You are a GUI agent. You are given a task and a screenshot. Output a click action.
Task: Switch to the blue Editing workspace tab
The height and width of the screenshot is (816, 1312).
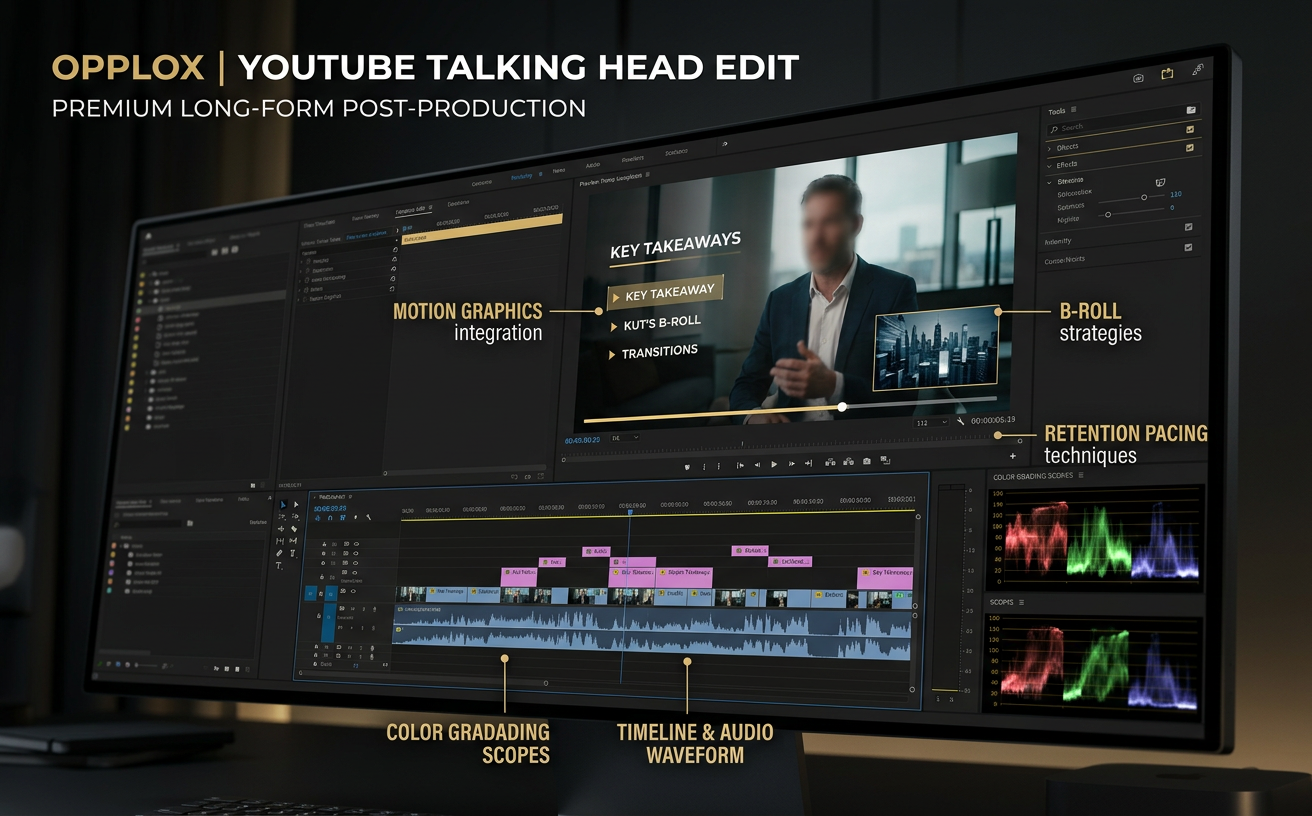521,177
